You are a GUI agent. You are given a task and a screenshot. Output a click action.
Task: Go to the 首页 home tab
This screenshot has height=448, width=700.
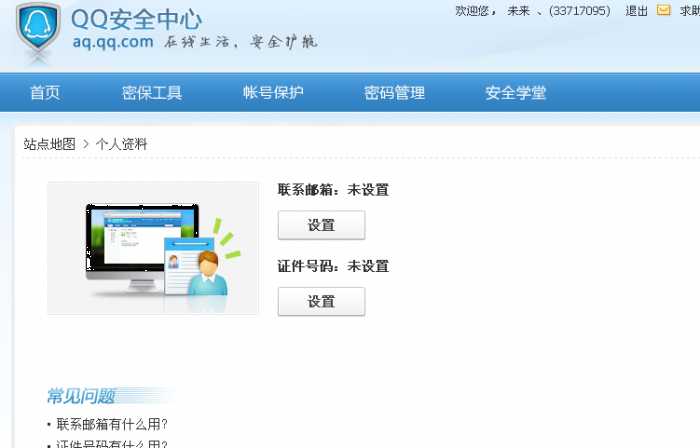click(45, 93)
